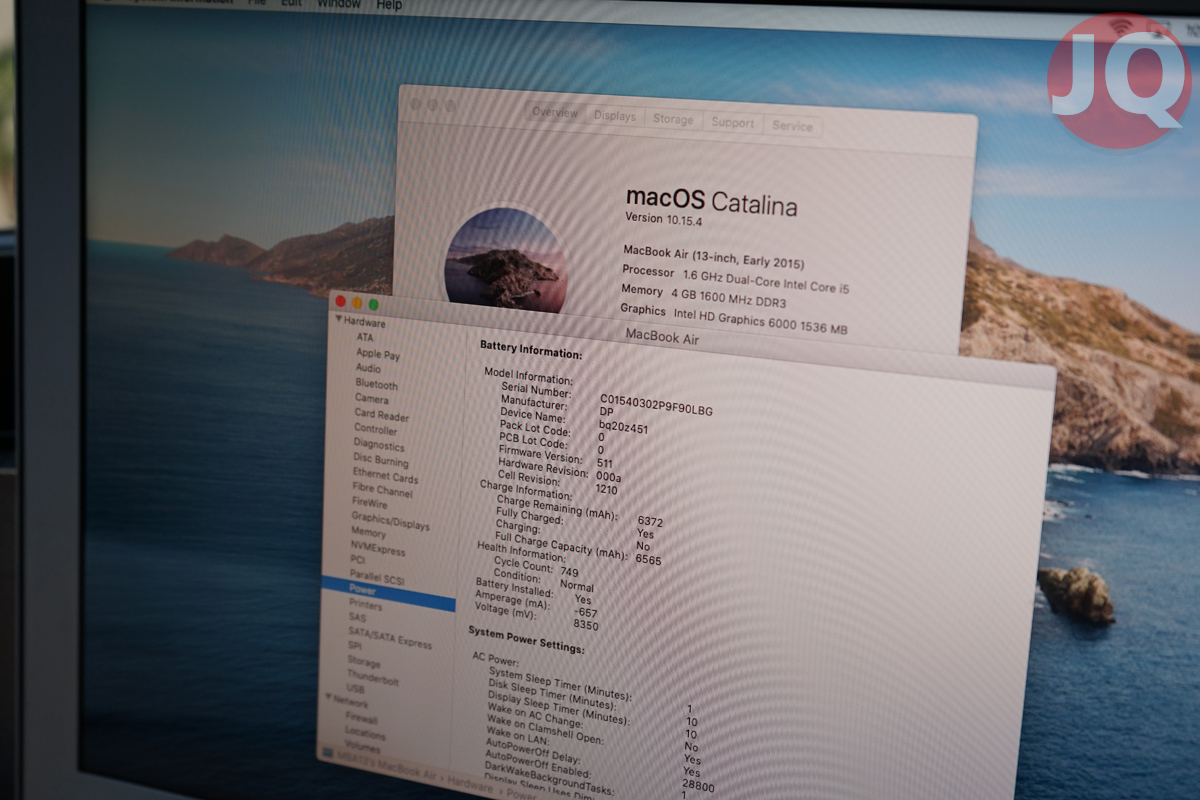
Task: Select Thunderbolt in the sidebar
Action: [x=372, y=677]
